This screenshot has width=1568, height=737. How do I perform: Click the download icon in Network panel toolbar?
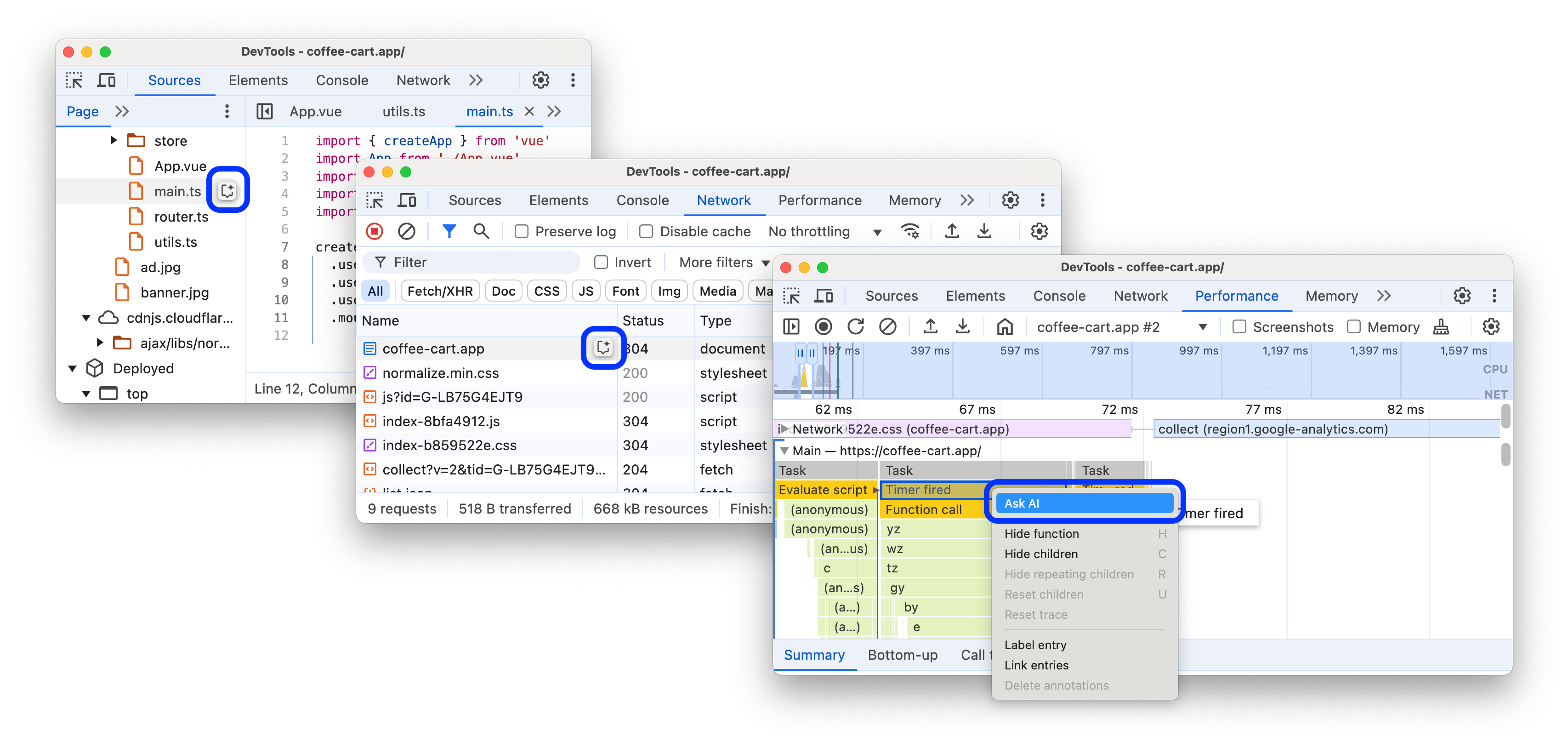coord(983,232)
